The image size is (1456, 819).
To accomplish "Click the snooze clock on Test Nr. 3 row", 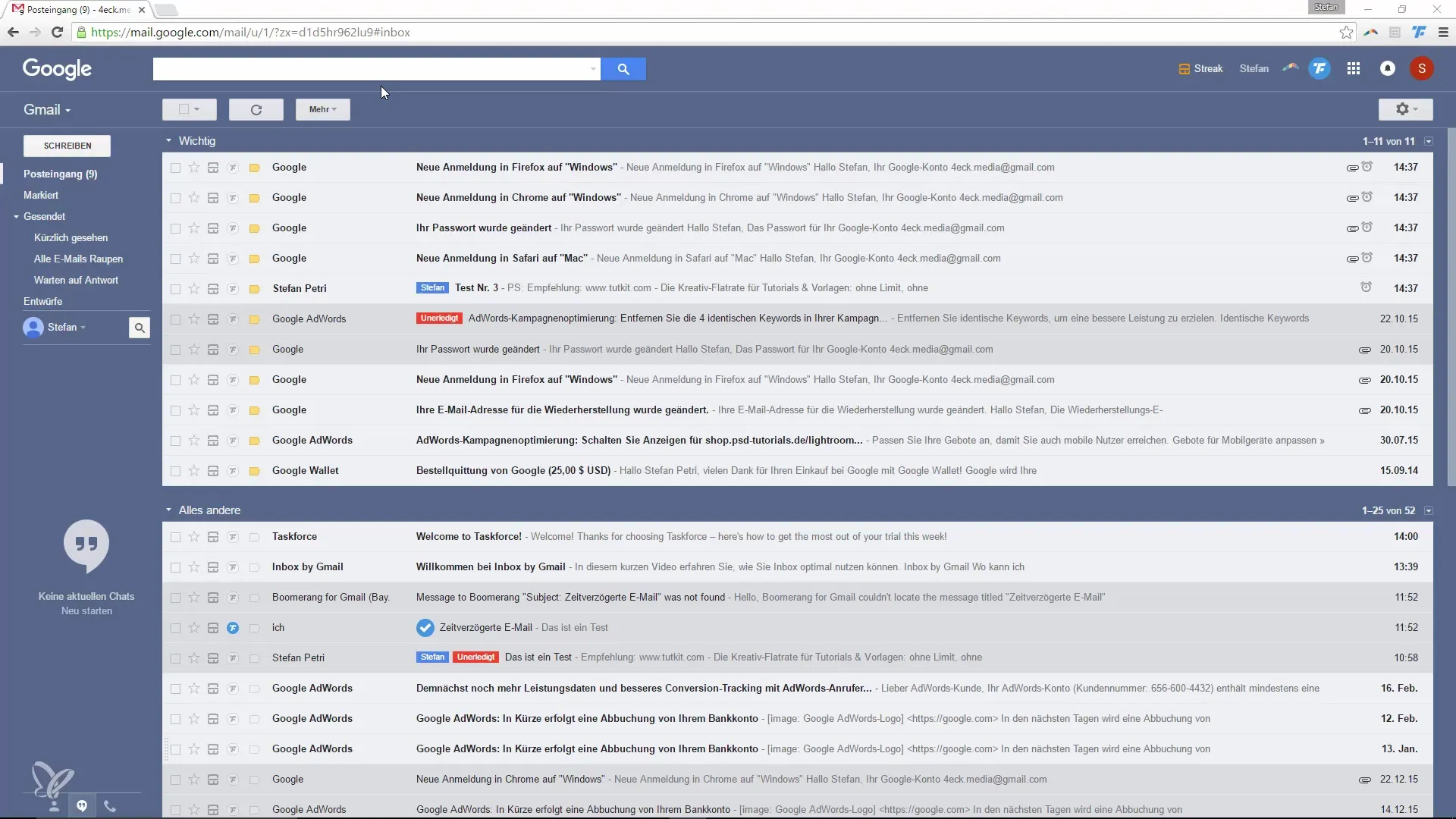I will click(1366, 287).
